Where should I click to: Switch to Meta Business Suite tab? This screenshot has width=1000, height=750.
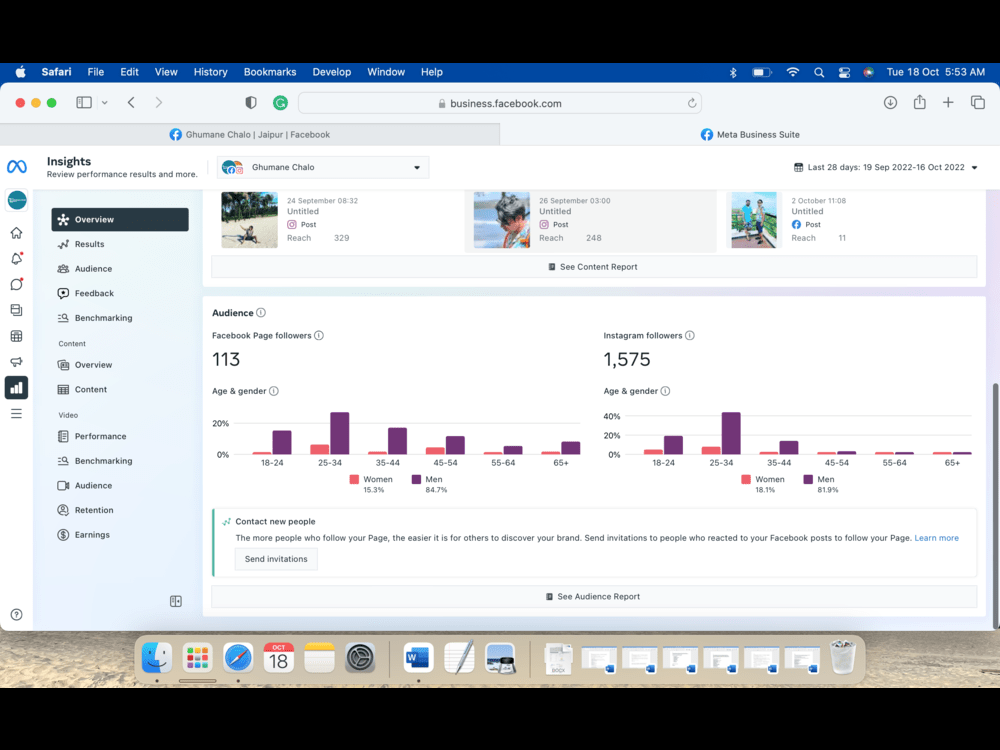tap(750, 135)
